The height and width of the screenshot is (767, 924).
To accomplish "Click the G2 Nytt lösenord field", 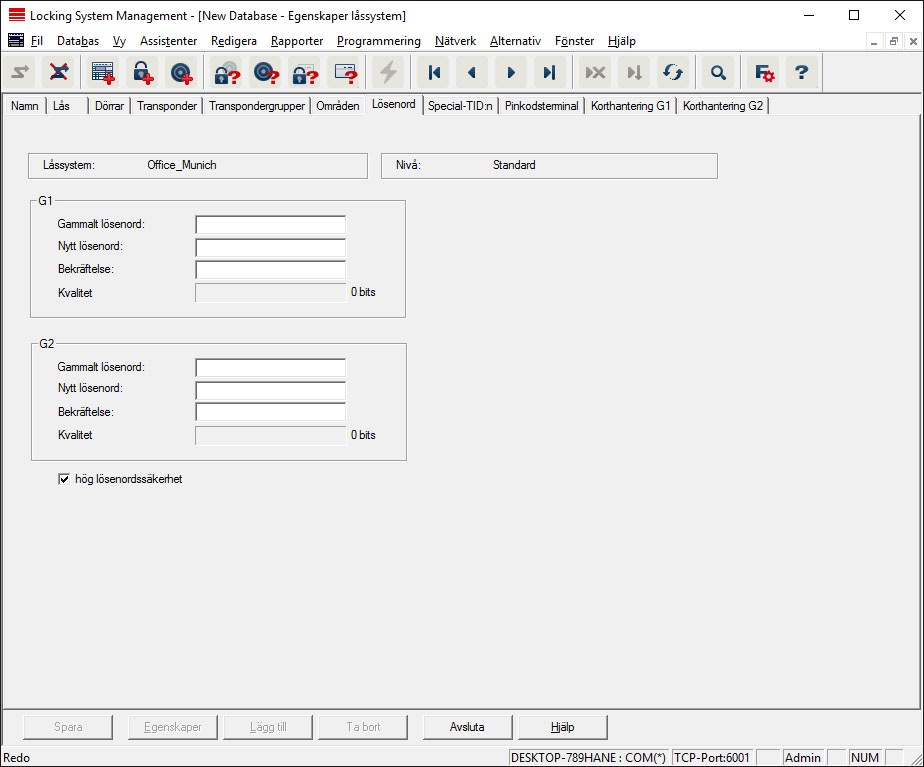I will pyautogui.click(x=270, y=390).
